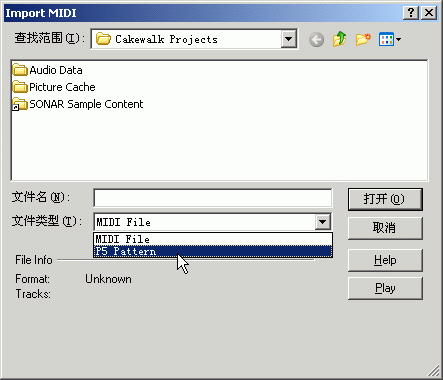Select the Picture Cache folder name
The width and height of the screenshot is (443, 380).
(x=62, y=87)
